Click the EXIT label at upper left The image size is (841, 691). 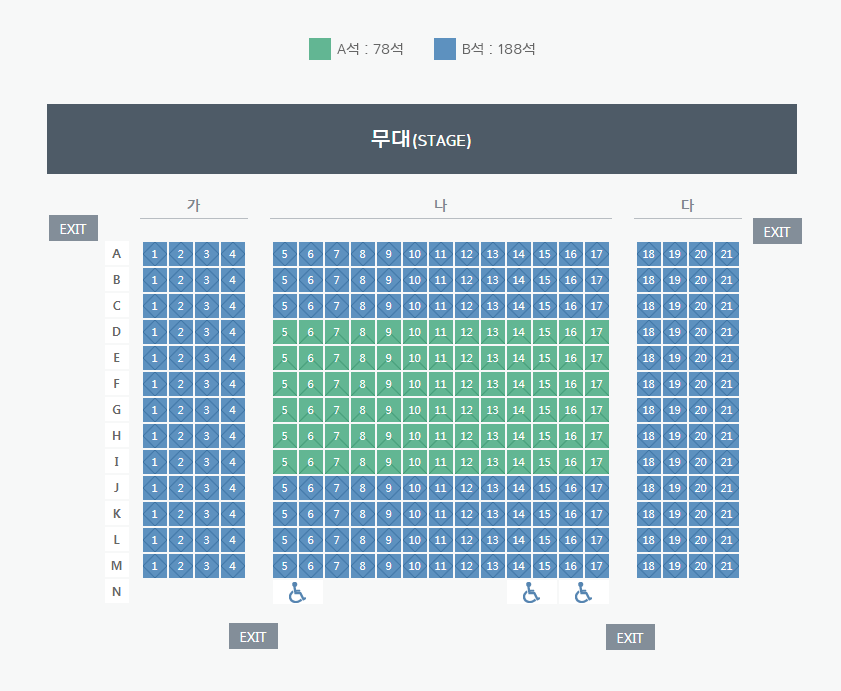[x=73, y=229]
